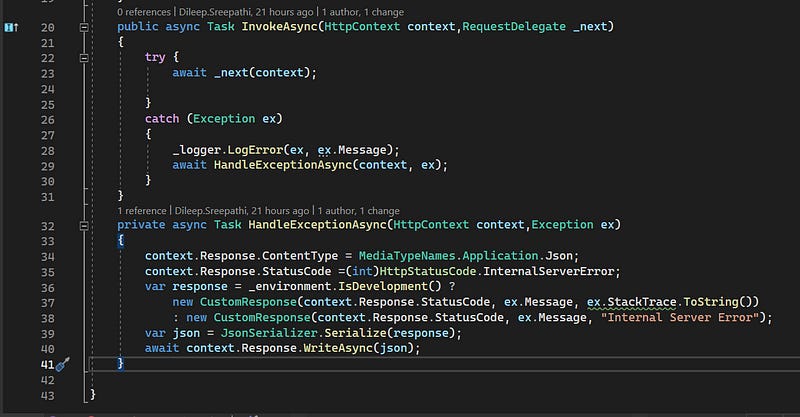
Task: Click the catch keyword on line 26
Action: point(162,118)
